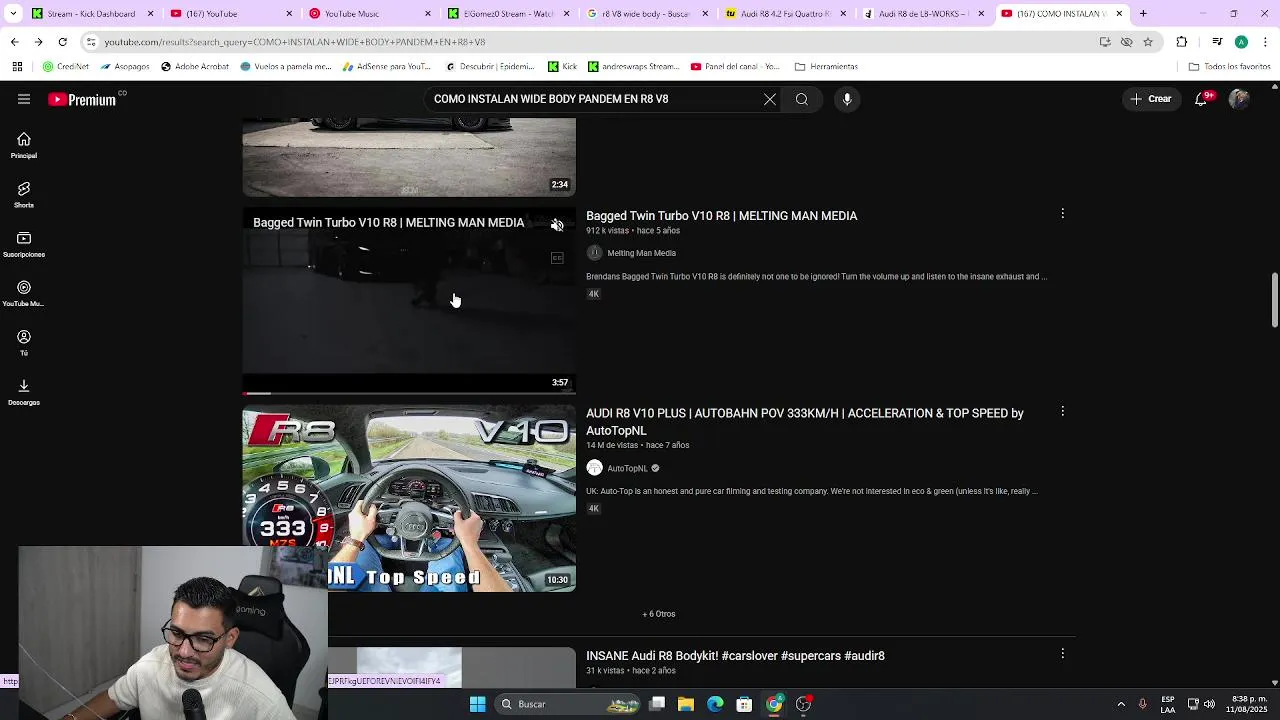Image resolution: width=1280 pixels, height=720 pixels.
Task: Open browser extensions puzzle icon
Action: 1182,42
